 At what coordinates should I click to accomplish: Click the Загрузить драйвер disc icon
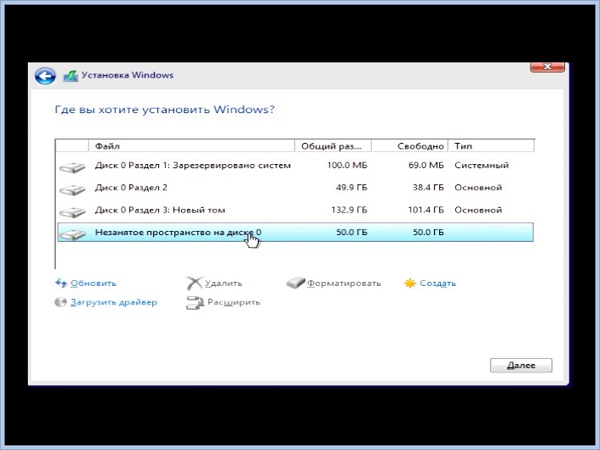tap(60, 303)
